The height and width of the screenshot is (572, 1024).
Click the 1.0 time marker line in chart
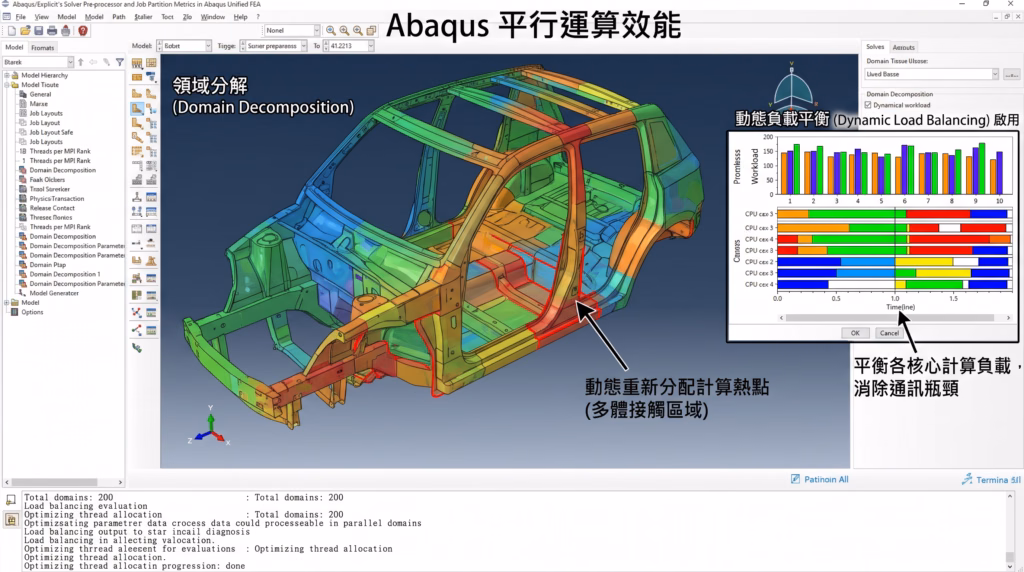(x=895, y=251)
